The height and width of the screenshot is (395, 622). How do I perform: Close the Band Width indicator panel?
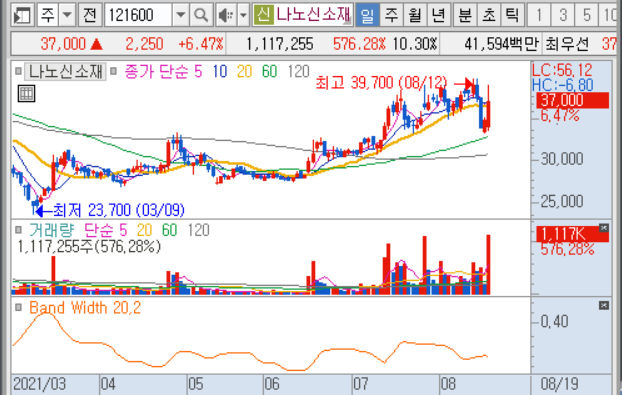tap(603, 305)
